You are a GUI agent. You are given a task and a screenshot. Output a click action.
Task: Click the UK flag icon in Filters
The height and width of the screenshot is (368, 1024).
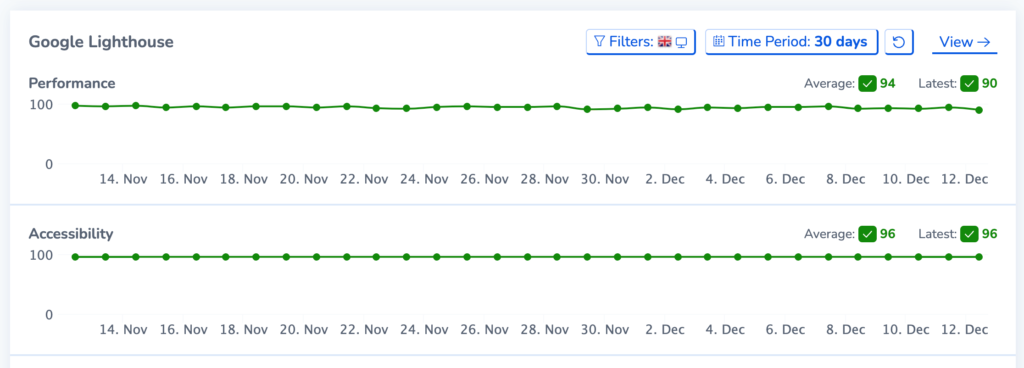point(665,42)
